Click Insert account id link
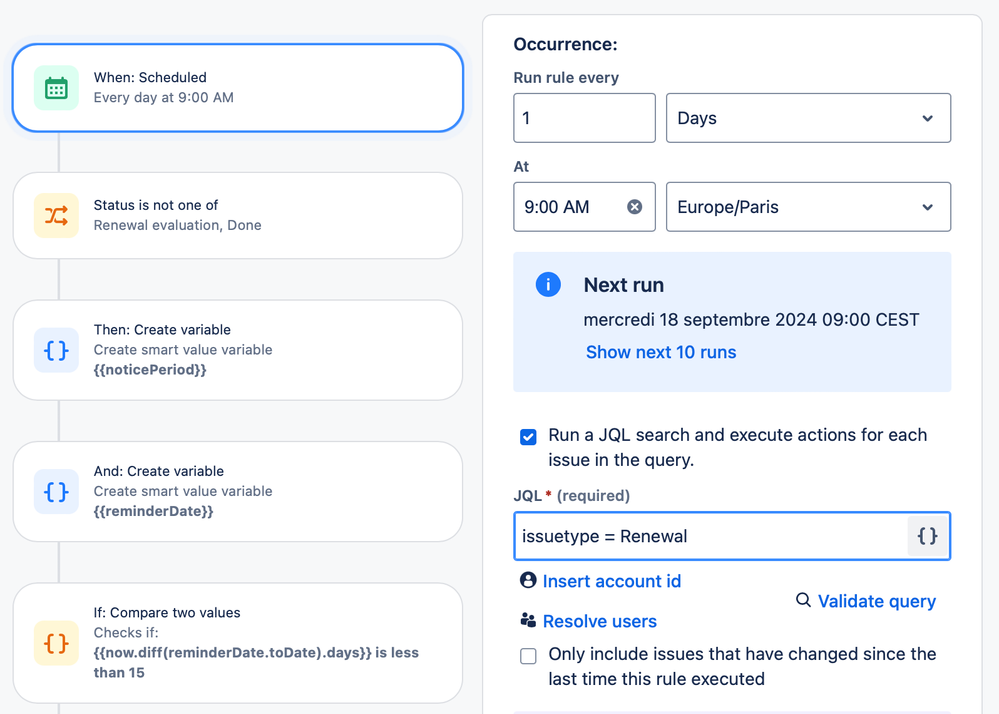The height and width of the screenshot is (714, 999). pyautogui.click(x=611, y=581)
